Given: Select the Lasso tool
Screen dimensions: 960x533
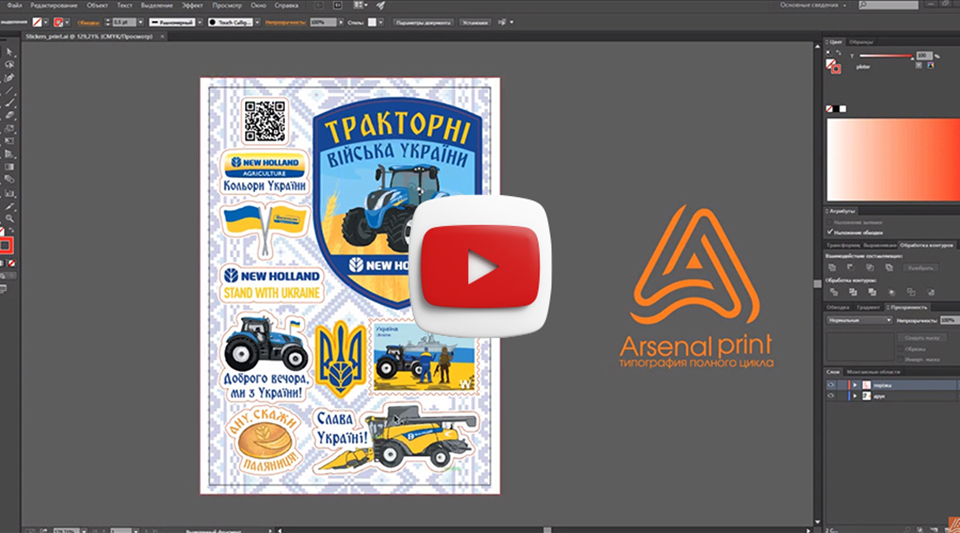Looking at the screenshot, I should (x=9, y=65).
